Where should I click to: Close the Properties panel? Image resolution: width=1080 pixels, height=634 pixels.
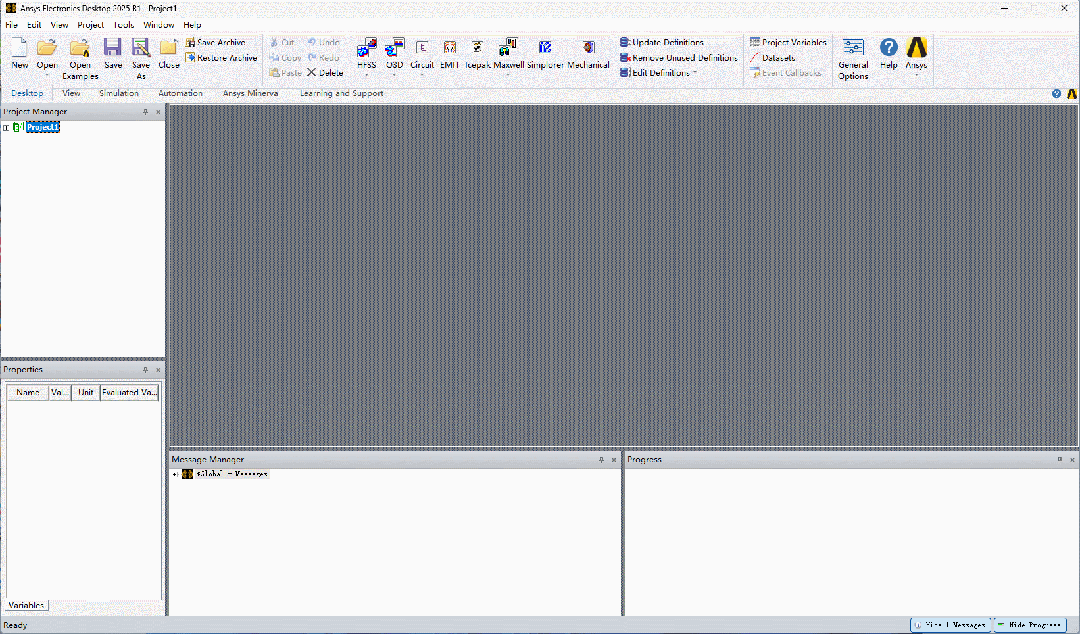pyautogui.click(x=158, y=370)
